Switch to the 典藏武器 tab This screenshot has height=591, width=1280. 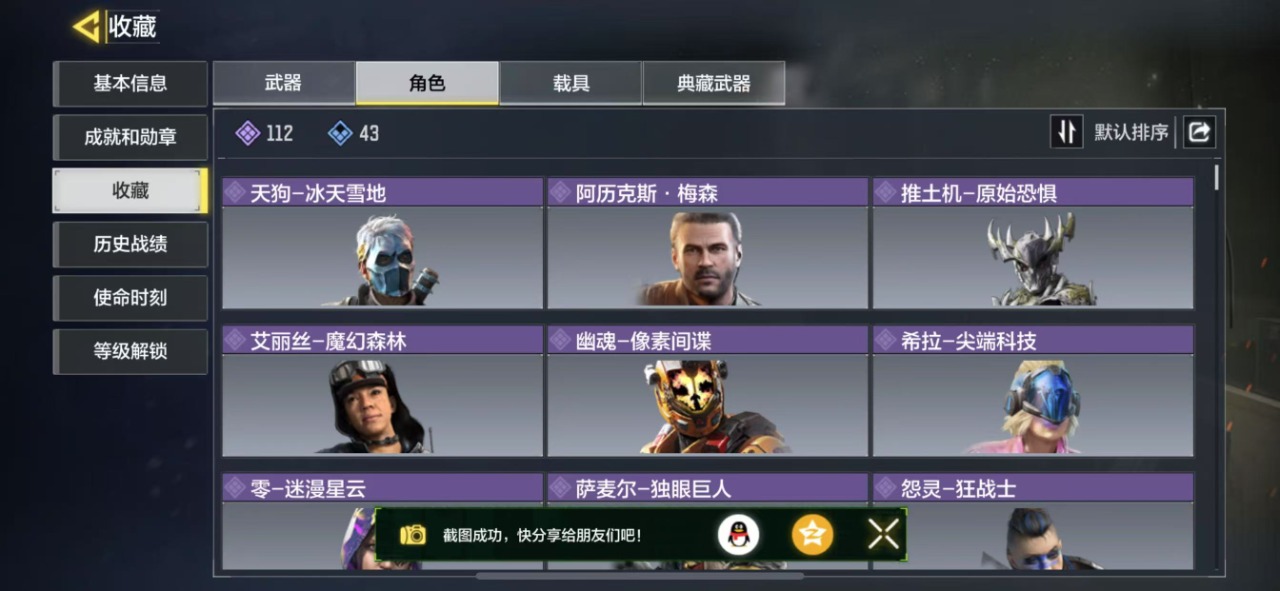coord(714,83)
